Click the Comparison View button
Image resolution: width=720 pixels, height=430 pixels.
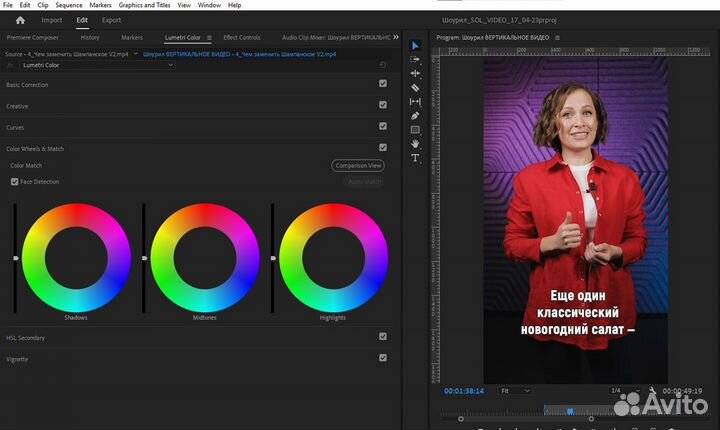point(358,165)
